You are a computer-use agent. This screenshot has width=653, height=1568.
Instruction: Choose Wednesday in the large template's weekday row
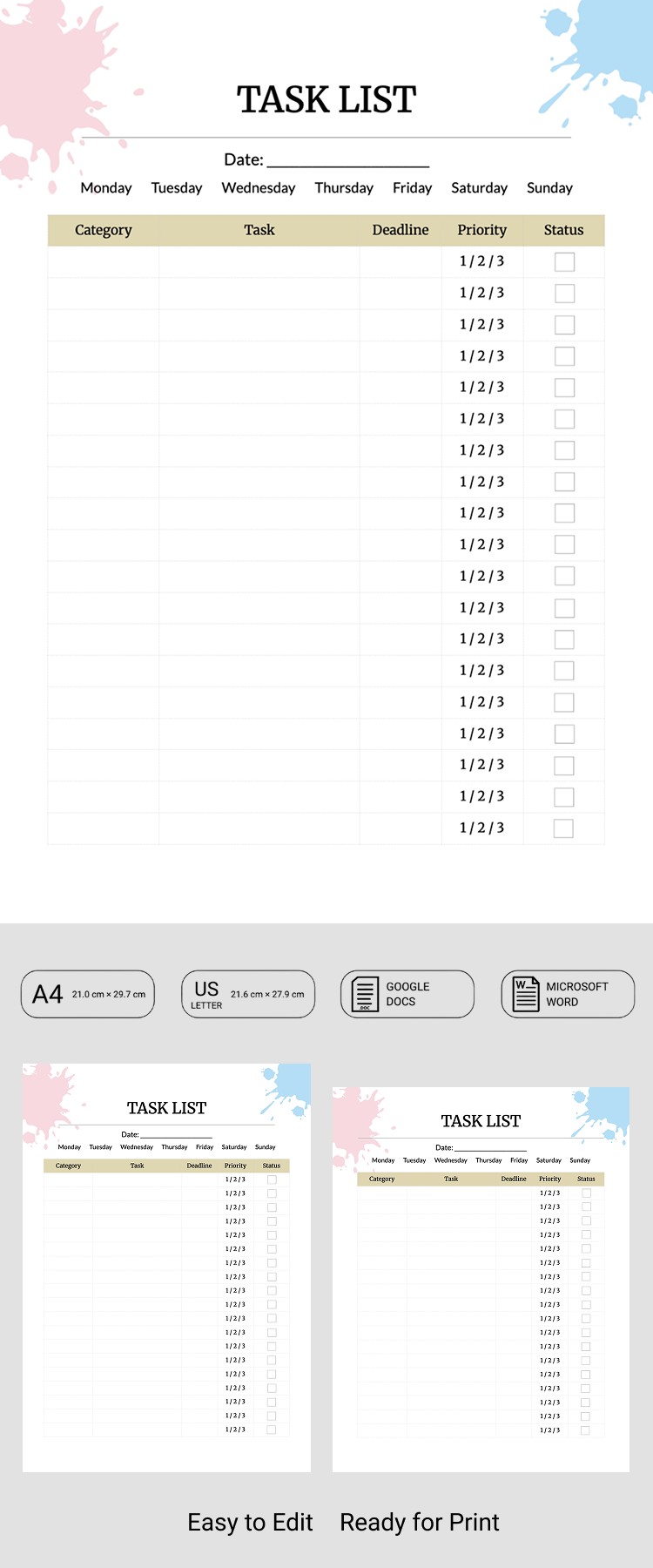(259, 188)
